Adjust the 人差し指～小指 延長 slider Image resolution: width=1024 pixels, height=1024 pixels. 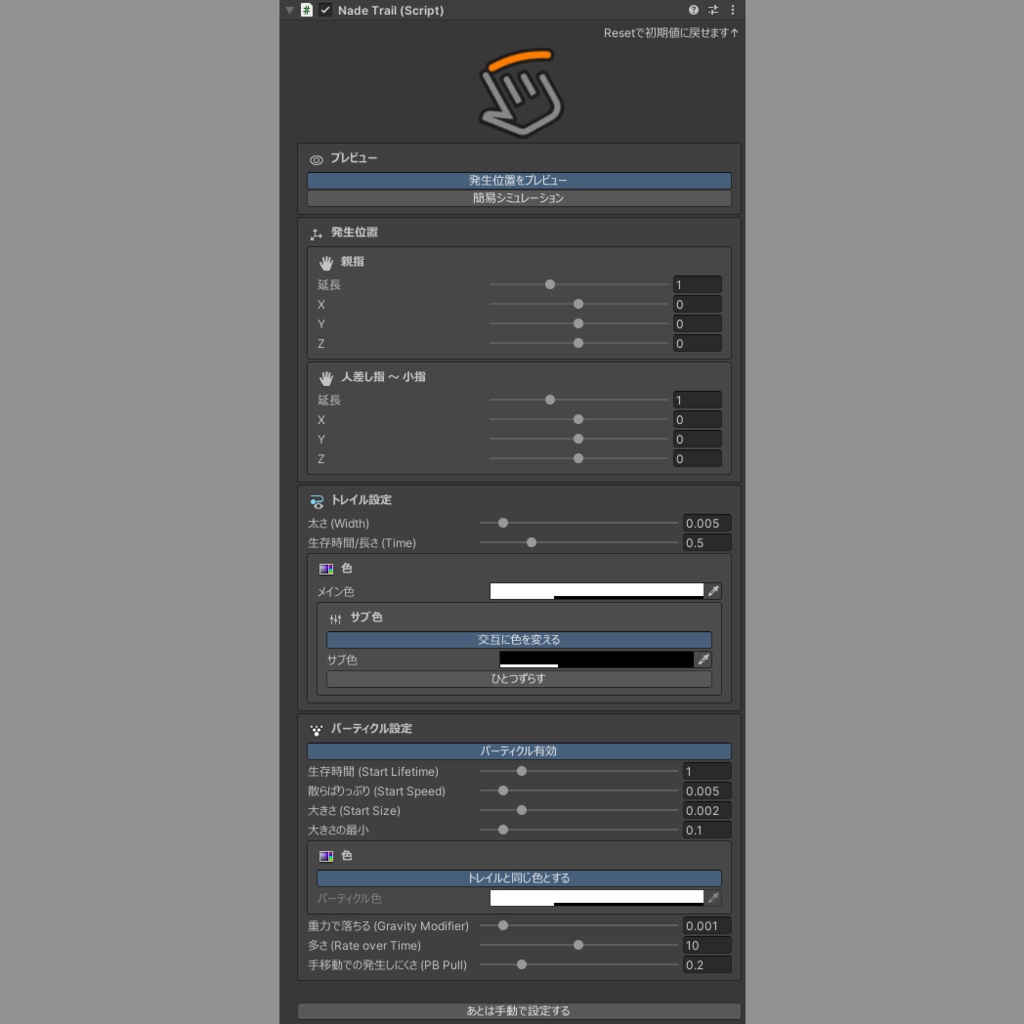pyautogui.click(x=579, y=400)
